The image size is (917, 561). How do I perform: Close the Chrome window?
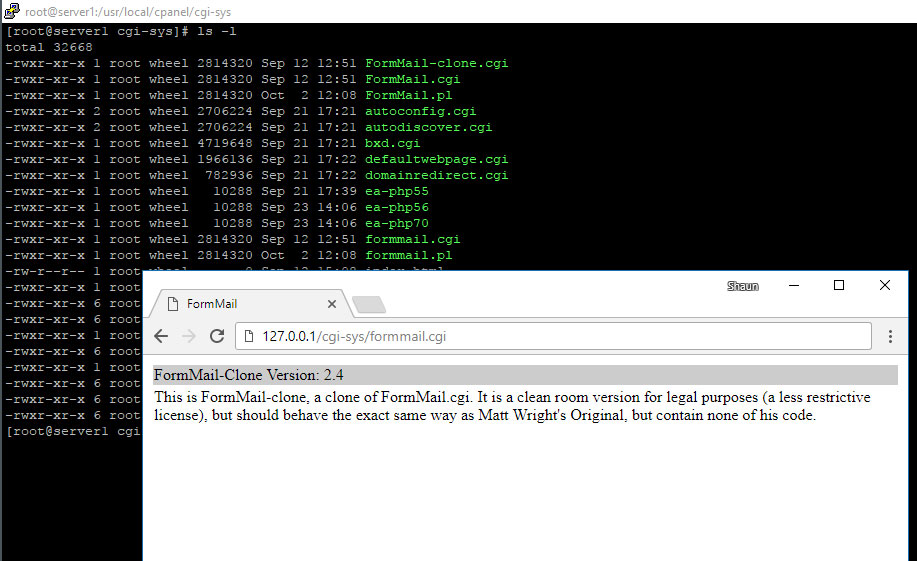tap(885, 285)
